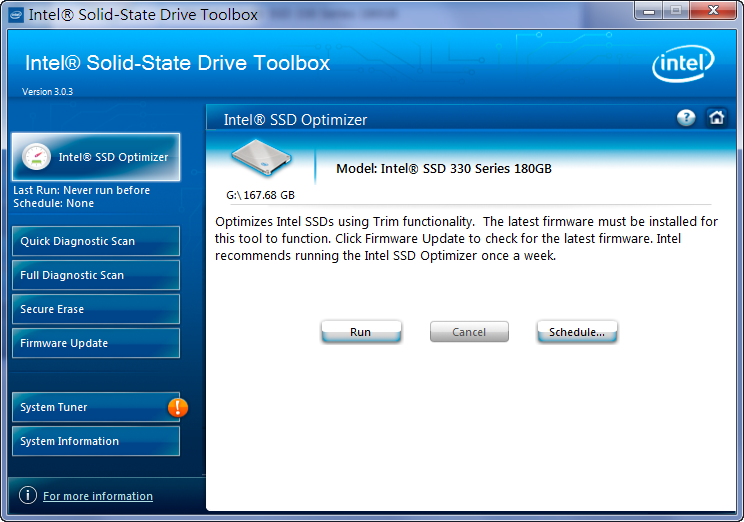Click the title bar application icon
Viewport: 744px width, 522px height.
tap(16, 15)
